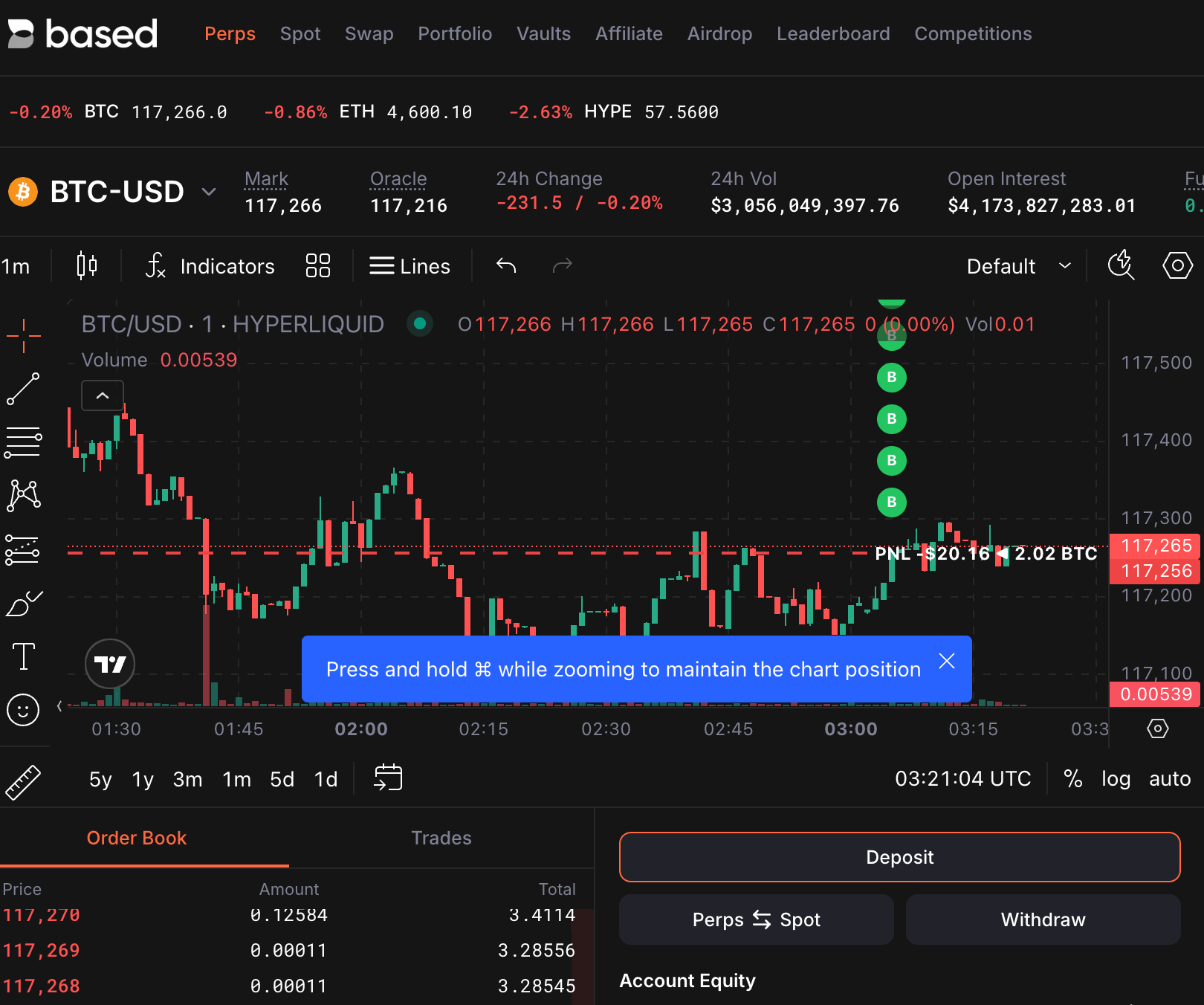Viewport: 1204px width, 1005px height.
Task: Select the pattern drawing tool
Action: click(x=24, y=495)
